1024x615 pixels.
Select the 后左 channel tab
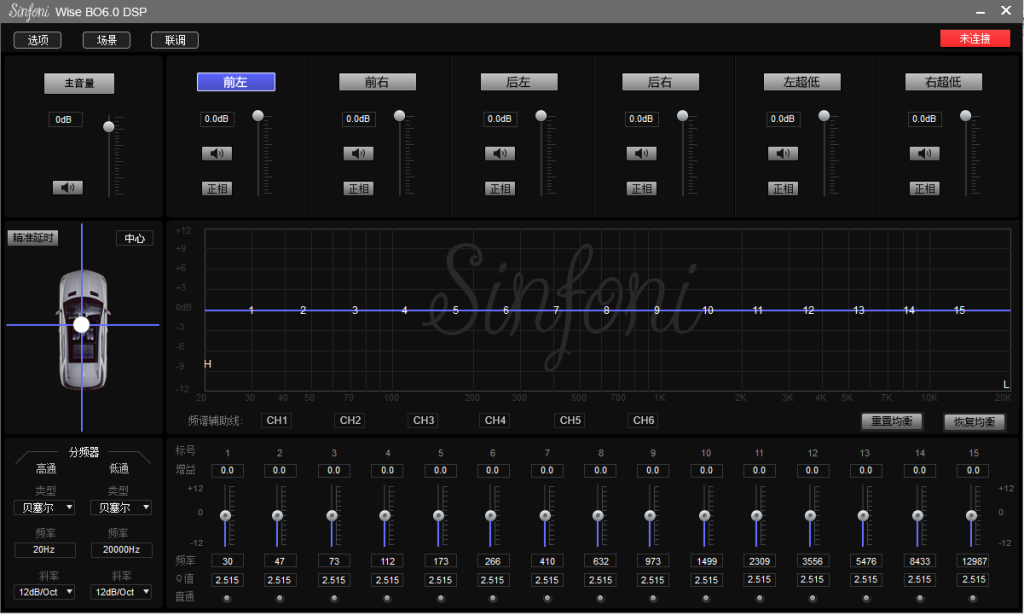tap(519, 82)
